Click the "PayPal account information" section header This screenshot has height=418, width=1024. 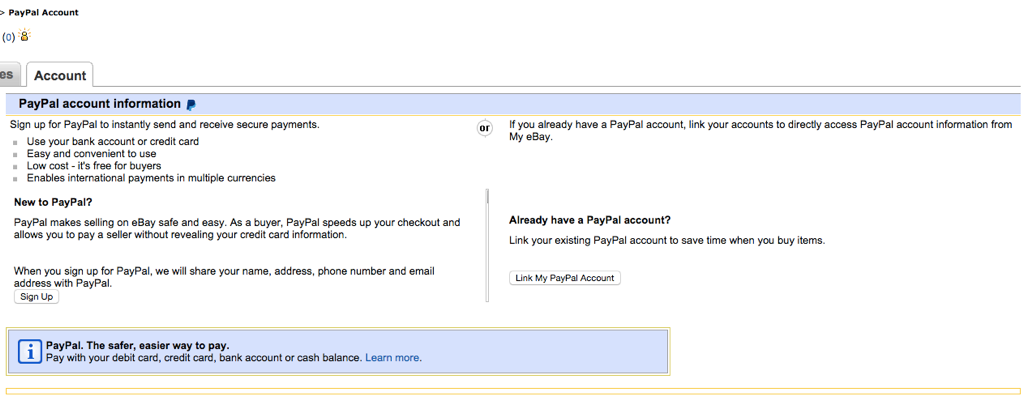[x=99, y=104]
